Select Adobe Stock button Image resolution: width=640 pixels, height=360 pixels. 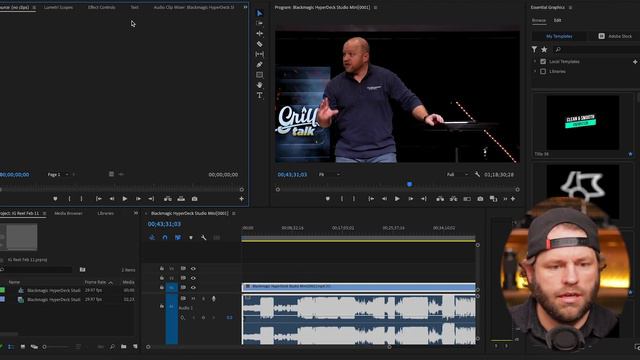click(x=615, y=36)
